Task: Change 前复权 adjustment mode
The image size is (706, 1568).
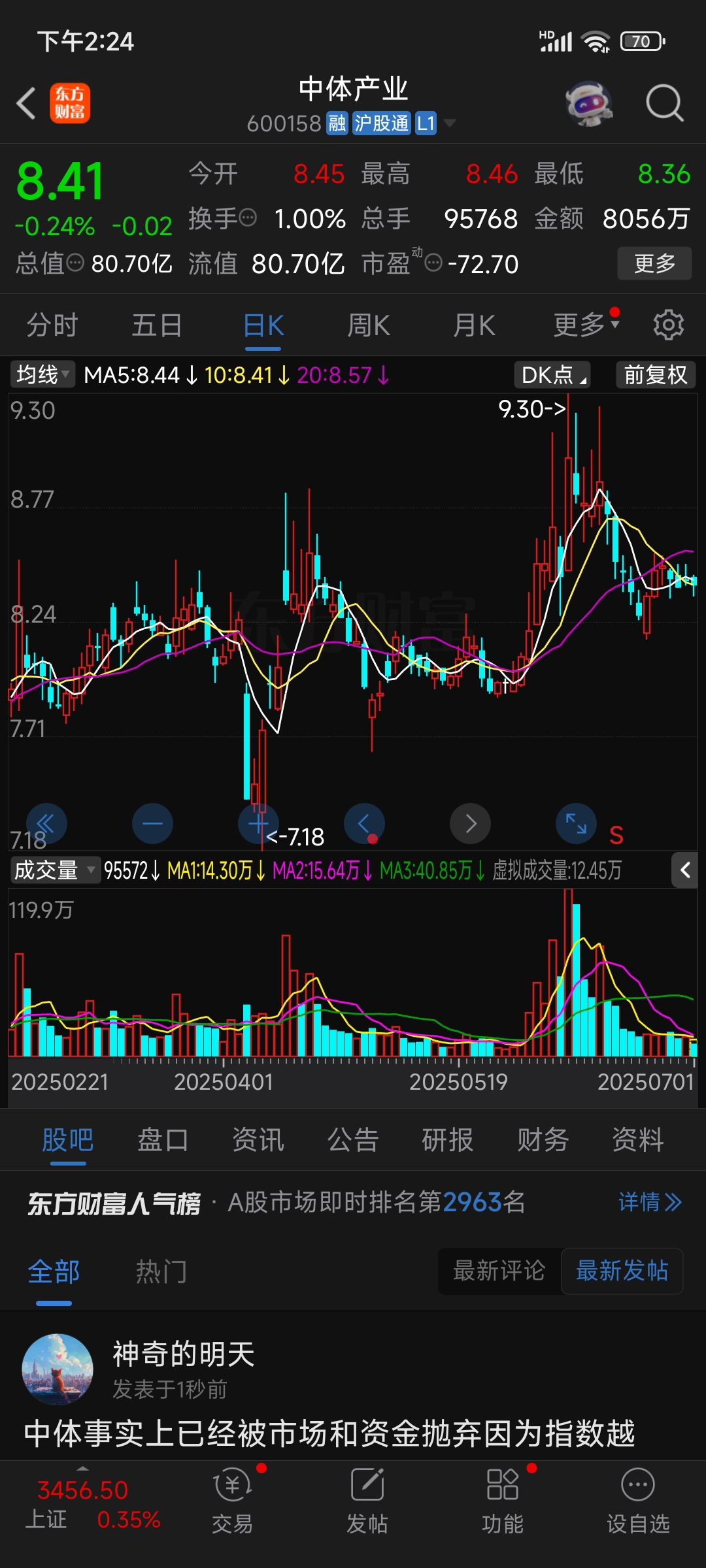Action: [656, 375]
